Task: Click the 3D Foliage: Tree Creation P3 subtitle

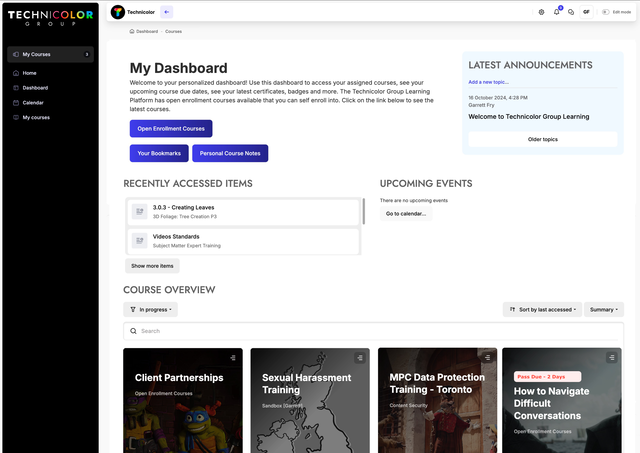Action: coord(185,217)
